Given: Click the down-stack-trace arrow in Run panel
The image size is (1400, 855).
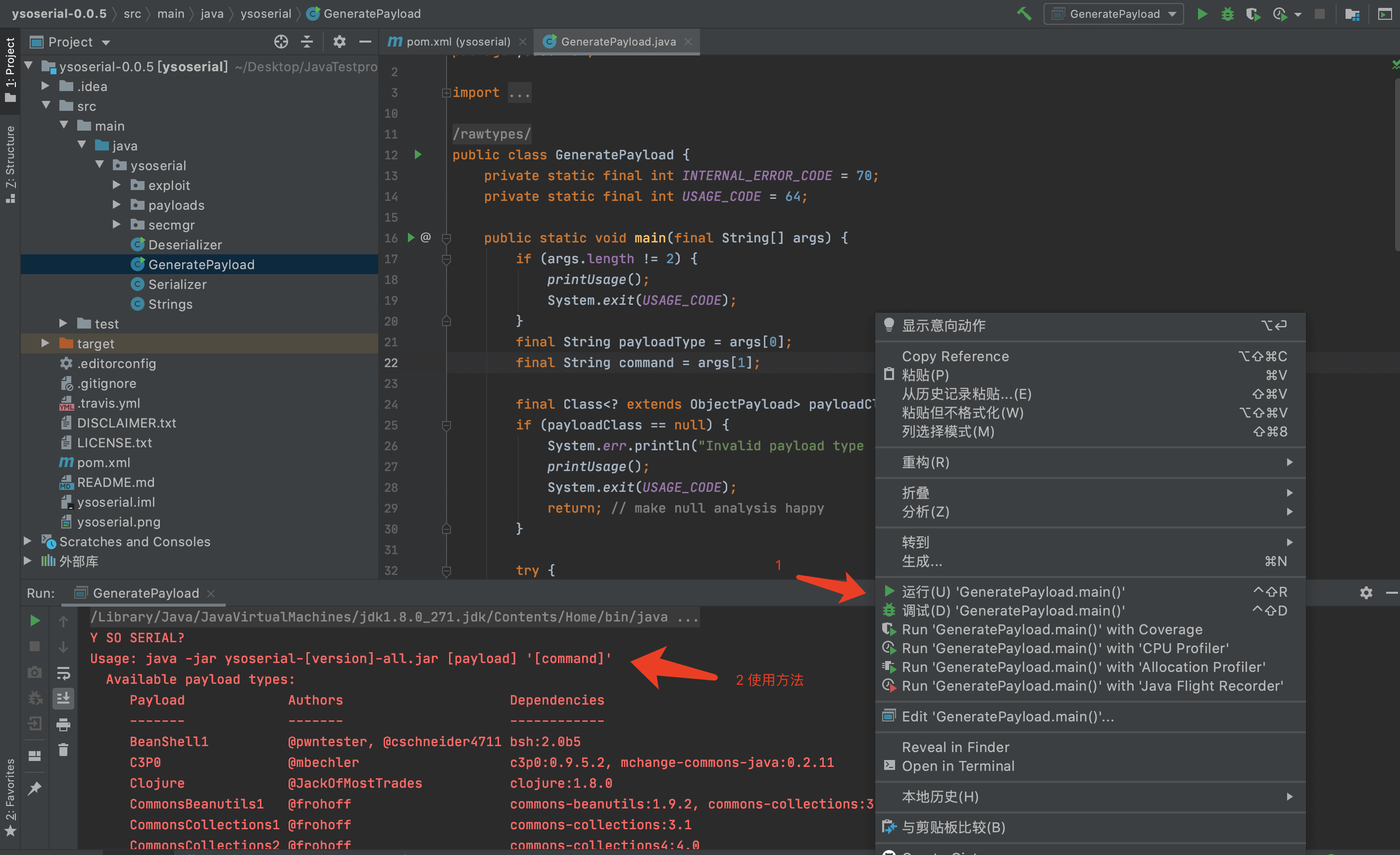Looking at the screenshot, I should tap(63, 646).
